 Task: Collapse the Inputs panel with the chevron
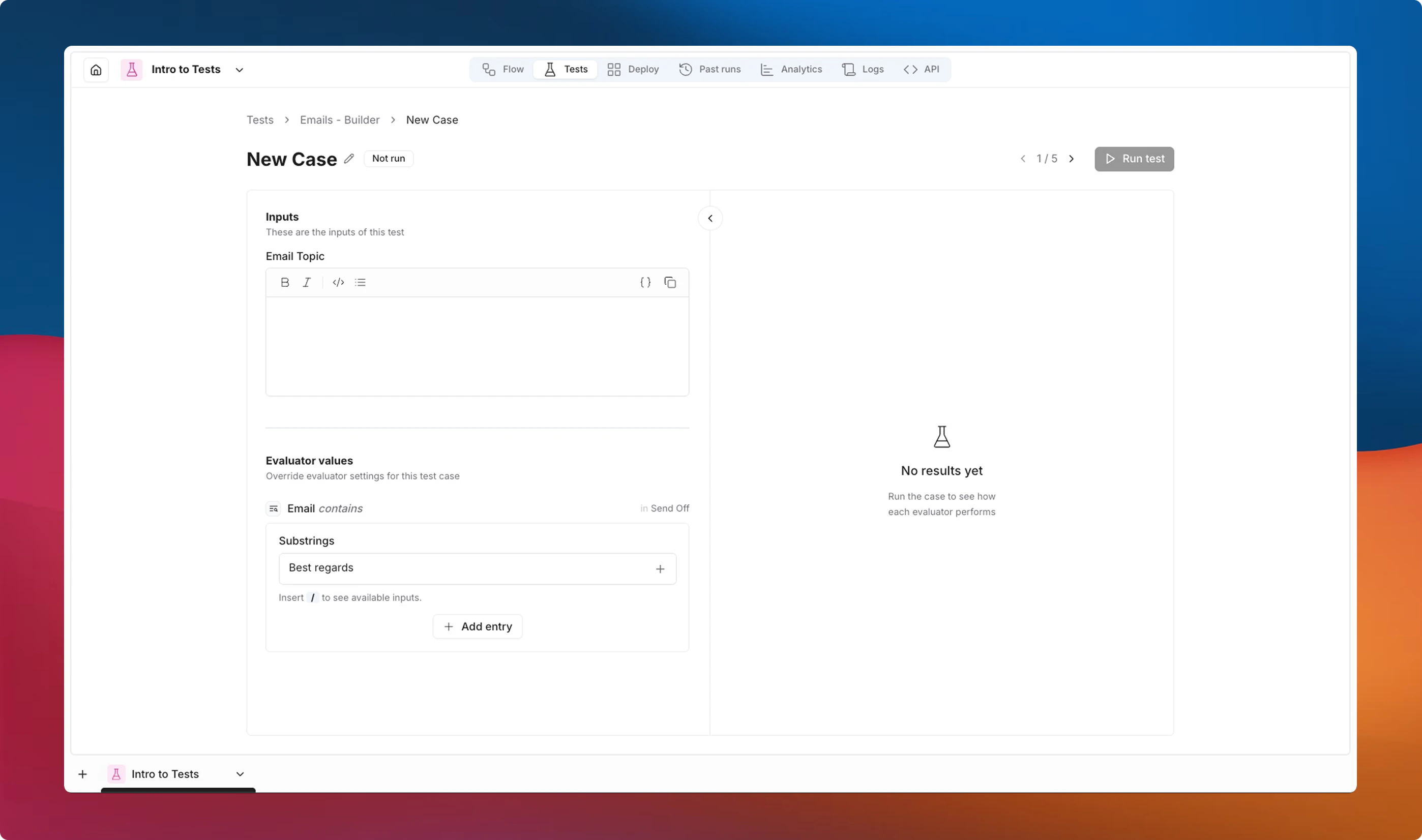point(710,218)
